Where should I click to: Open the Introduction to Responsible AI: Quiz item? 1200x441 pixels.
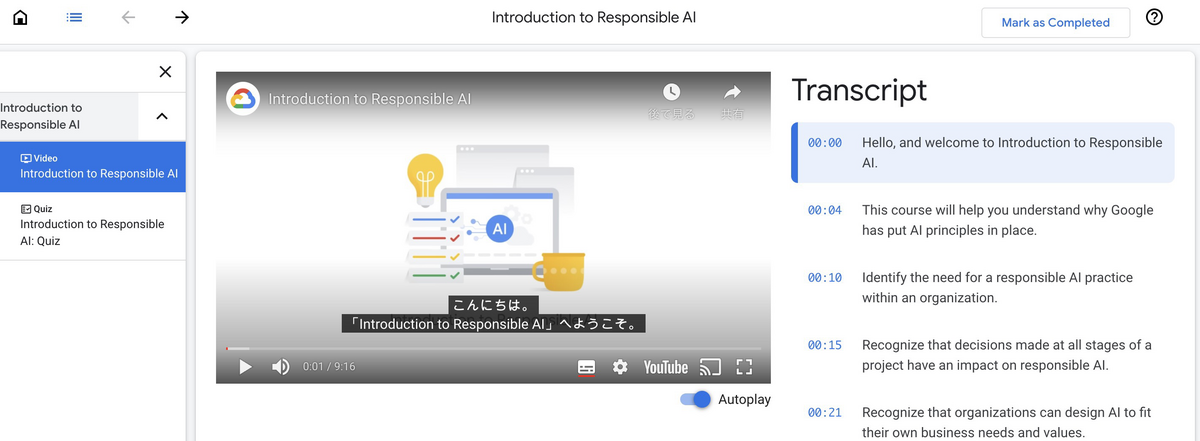[x=92, y=225]
